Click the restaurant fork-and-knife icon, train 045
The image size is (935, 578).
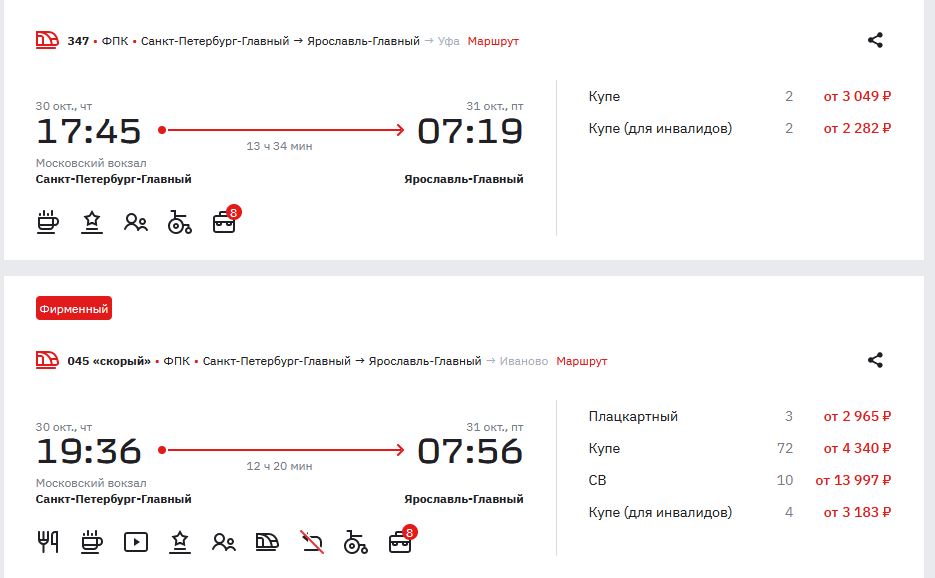(x=48, y=542)
